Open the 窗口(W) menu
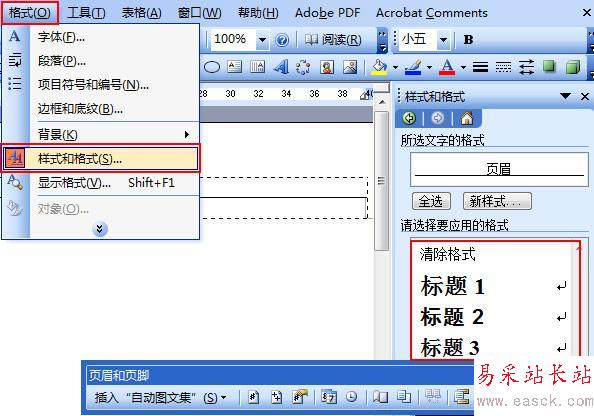 point(199,13)
